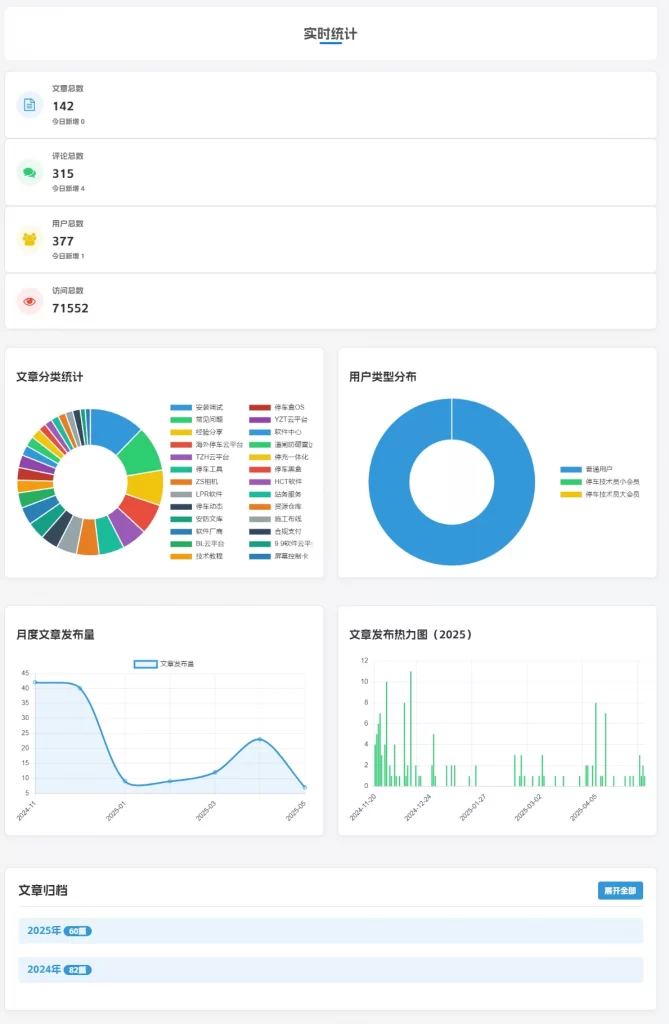This screenshot has width=669, height=1024.
Task: Click the 2025-04 peak point on line chart
Action: pos(260,739)
